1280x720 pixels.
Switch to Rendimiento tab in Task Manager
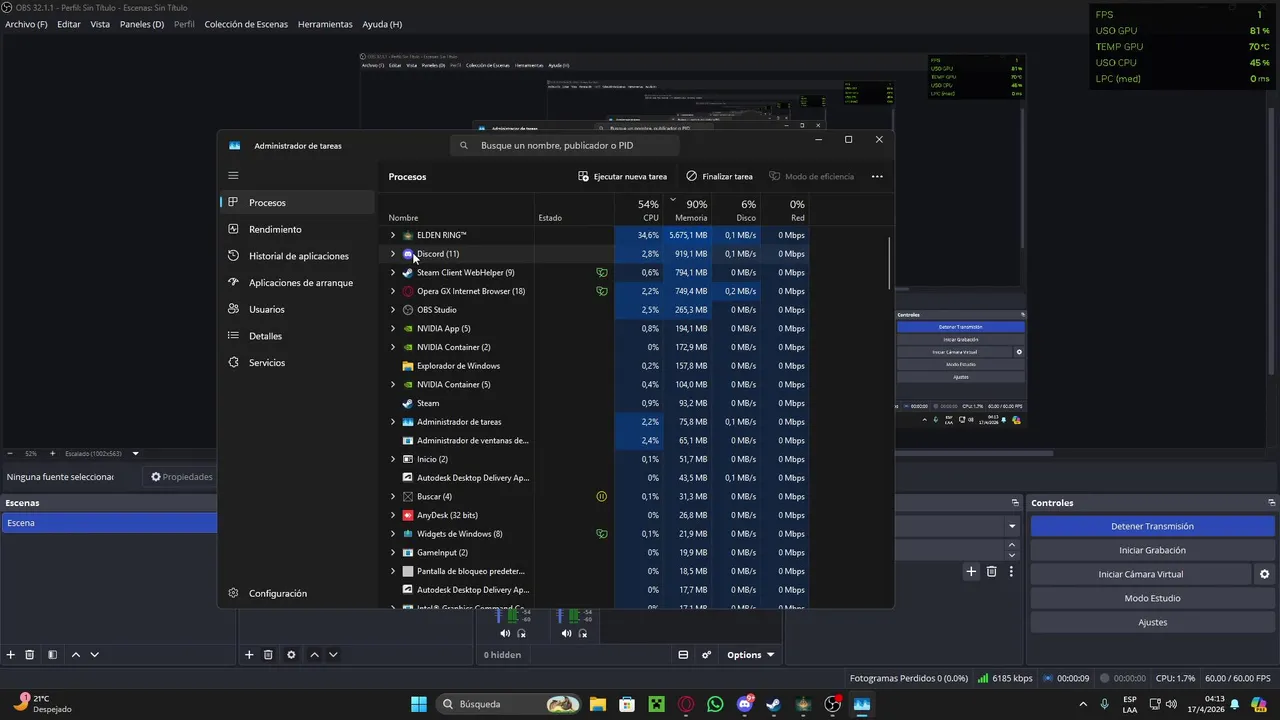coord(296,229)
